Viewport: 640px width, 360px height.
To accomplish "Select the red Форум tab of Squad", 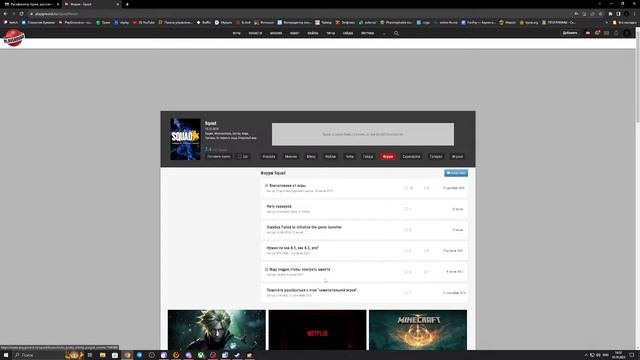I will [x=388, y=156].
